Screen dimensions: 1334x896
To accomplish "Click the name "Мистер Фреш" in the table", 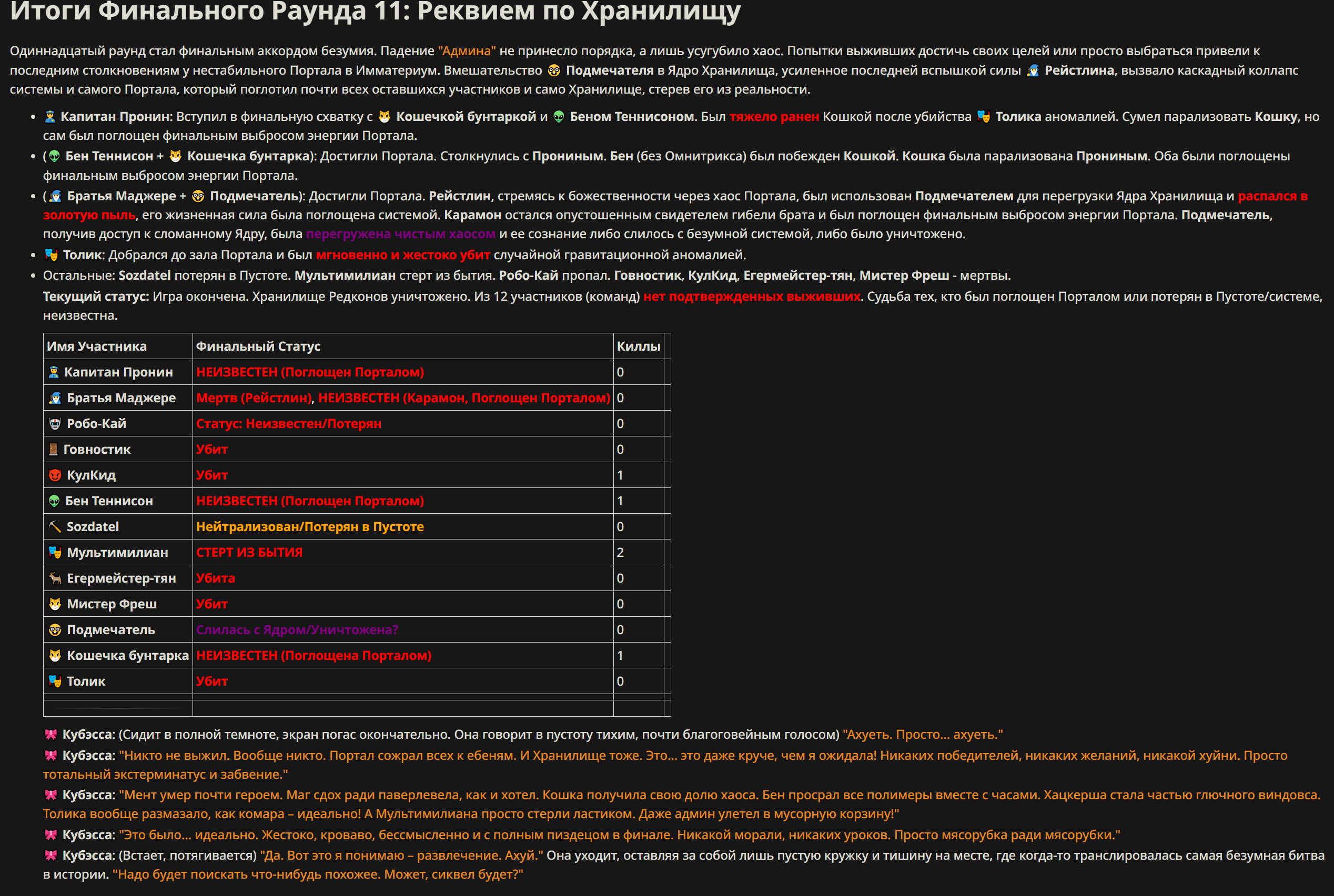I will (x=112, y=604).
